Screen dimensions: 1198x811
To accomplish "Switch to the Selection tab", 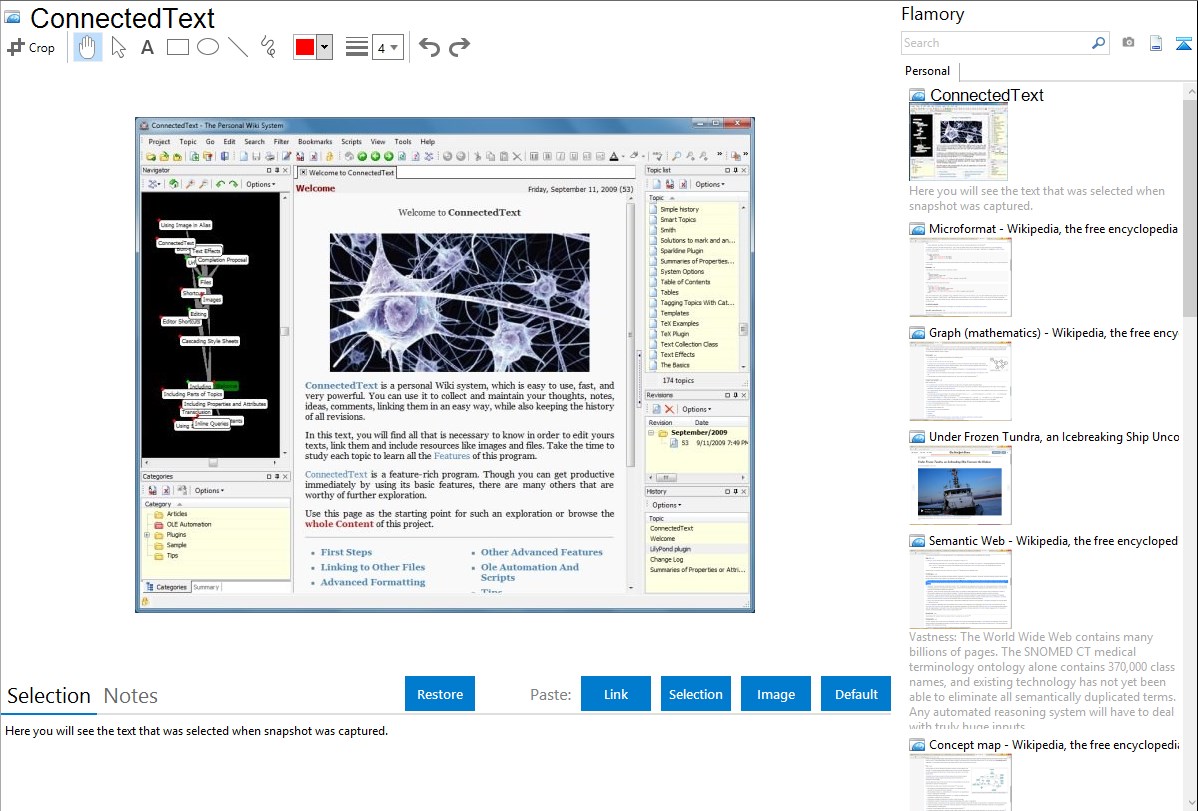I will 49,696.
